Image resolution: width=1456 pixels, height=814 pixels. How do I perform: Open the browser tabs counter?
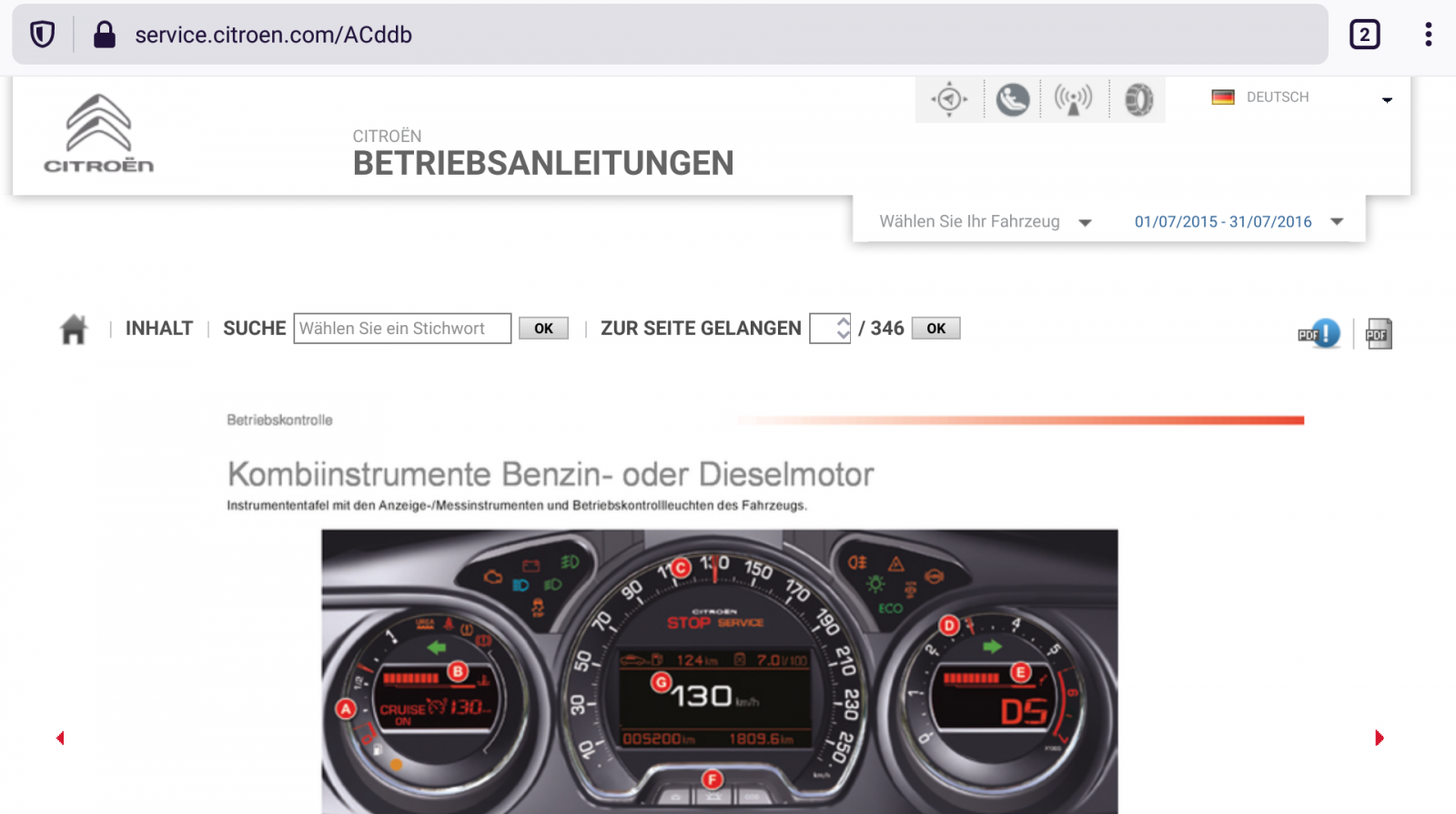[1364, 35]
